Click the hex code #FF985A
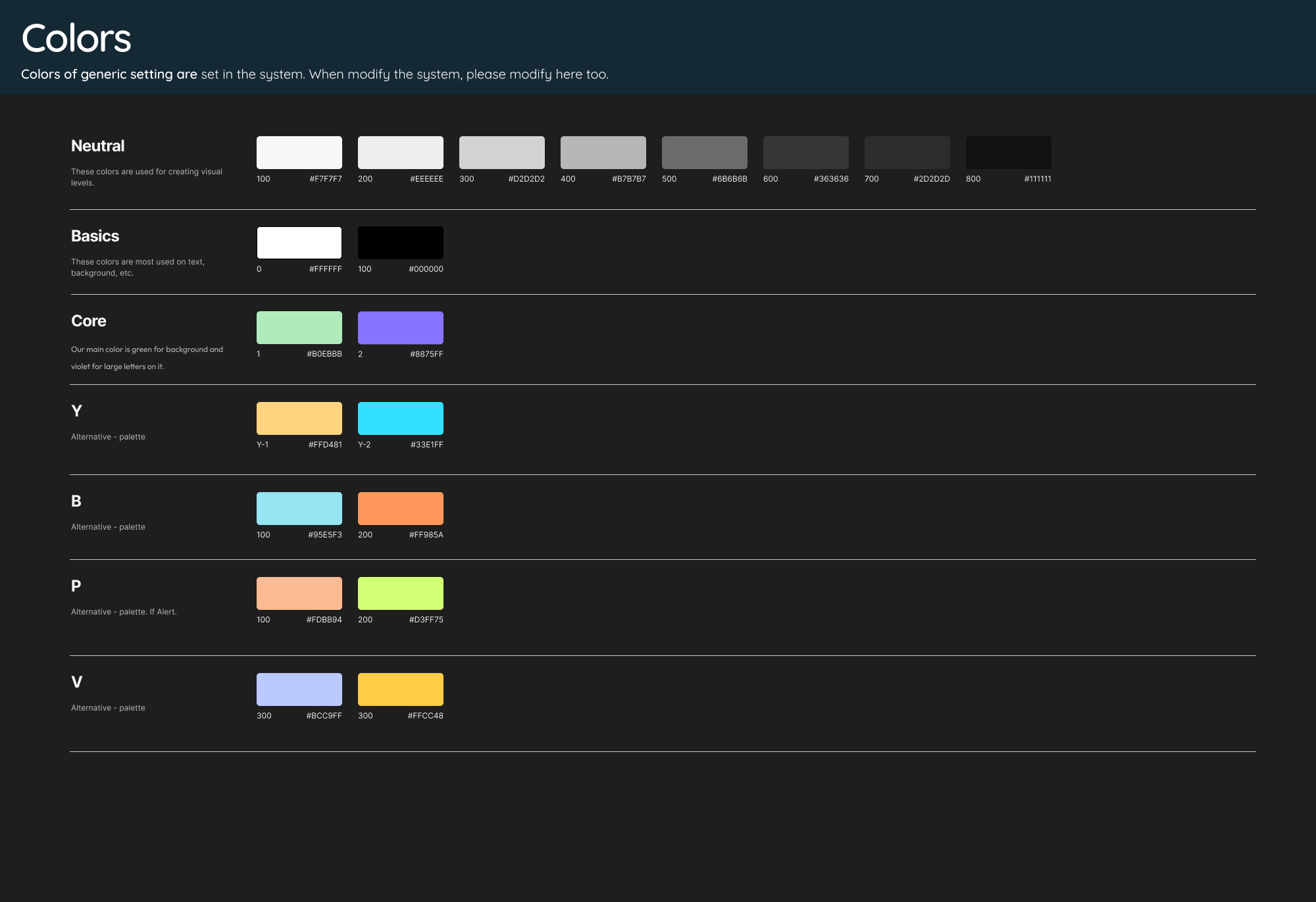1316x902 pixels. click(x=426, y=535)
